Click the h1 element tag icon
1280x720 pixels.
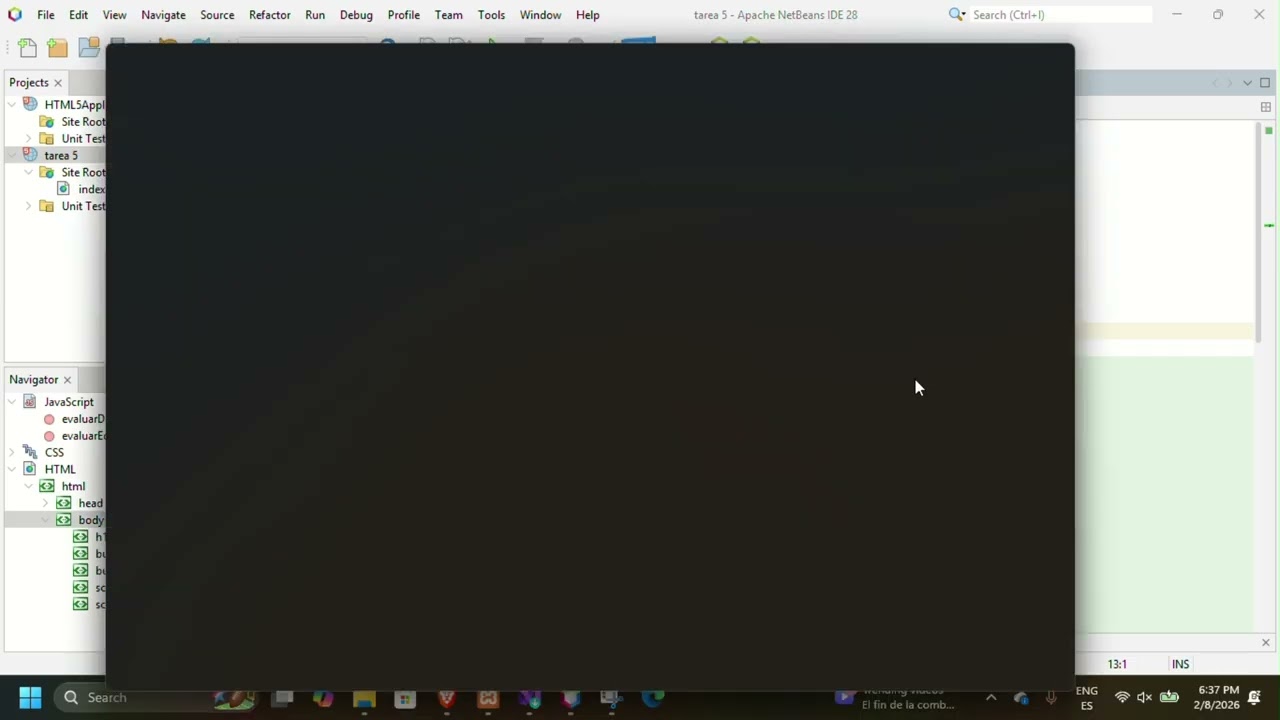(x=81, y=537)
